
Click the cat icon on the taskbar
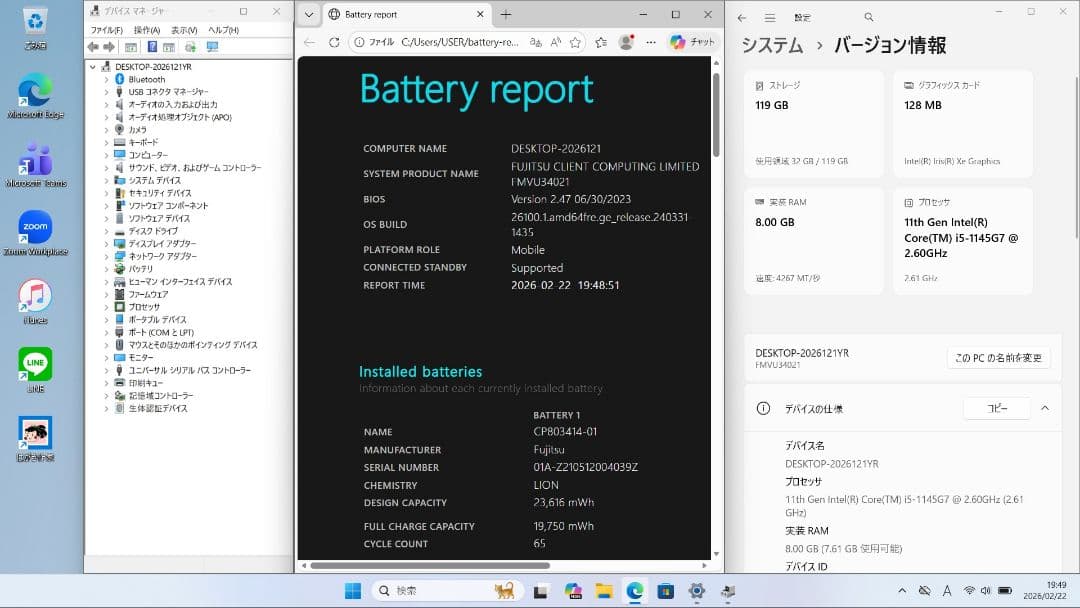[504, 590]
